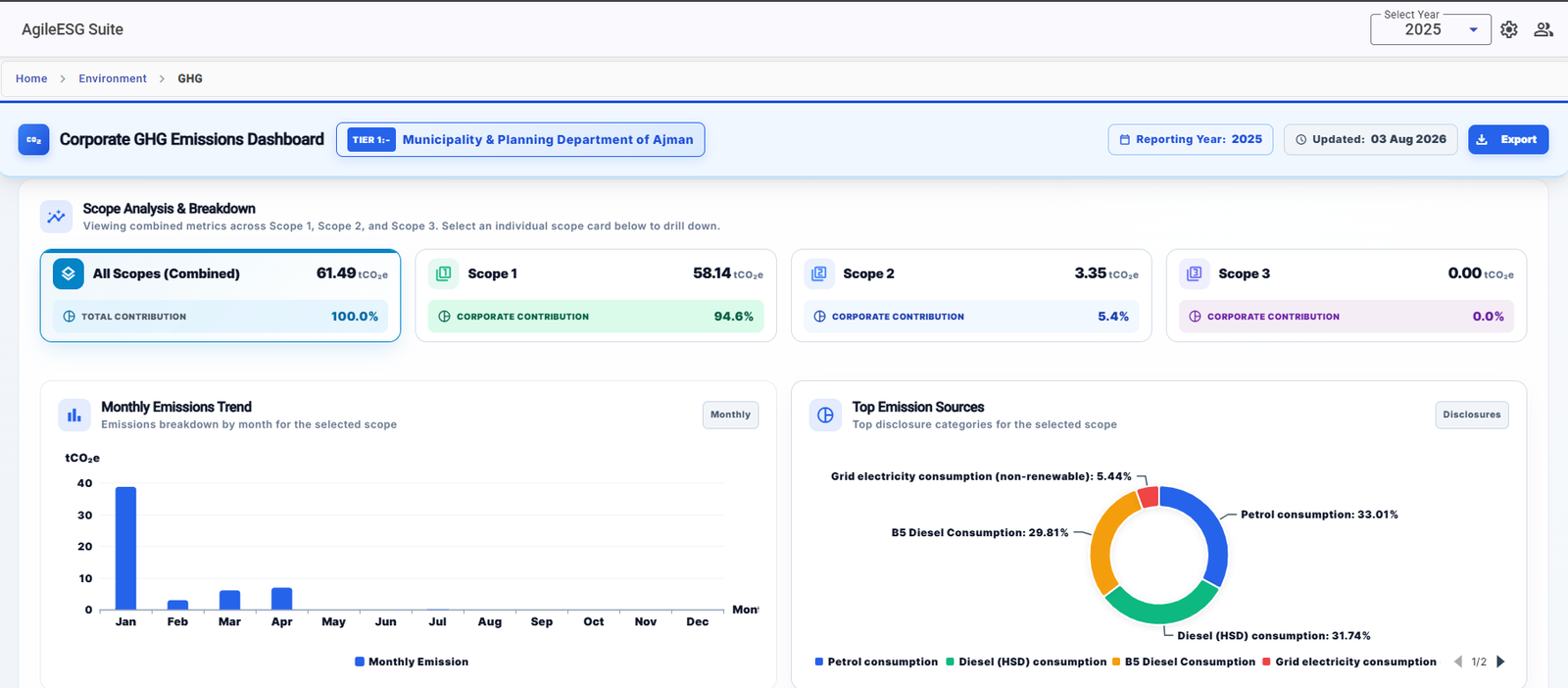Open the settings gear icon
This screenshot has height=688, width=1568.
click(x=1509, y=29)
